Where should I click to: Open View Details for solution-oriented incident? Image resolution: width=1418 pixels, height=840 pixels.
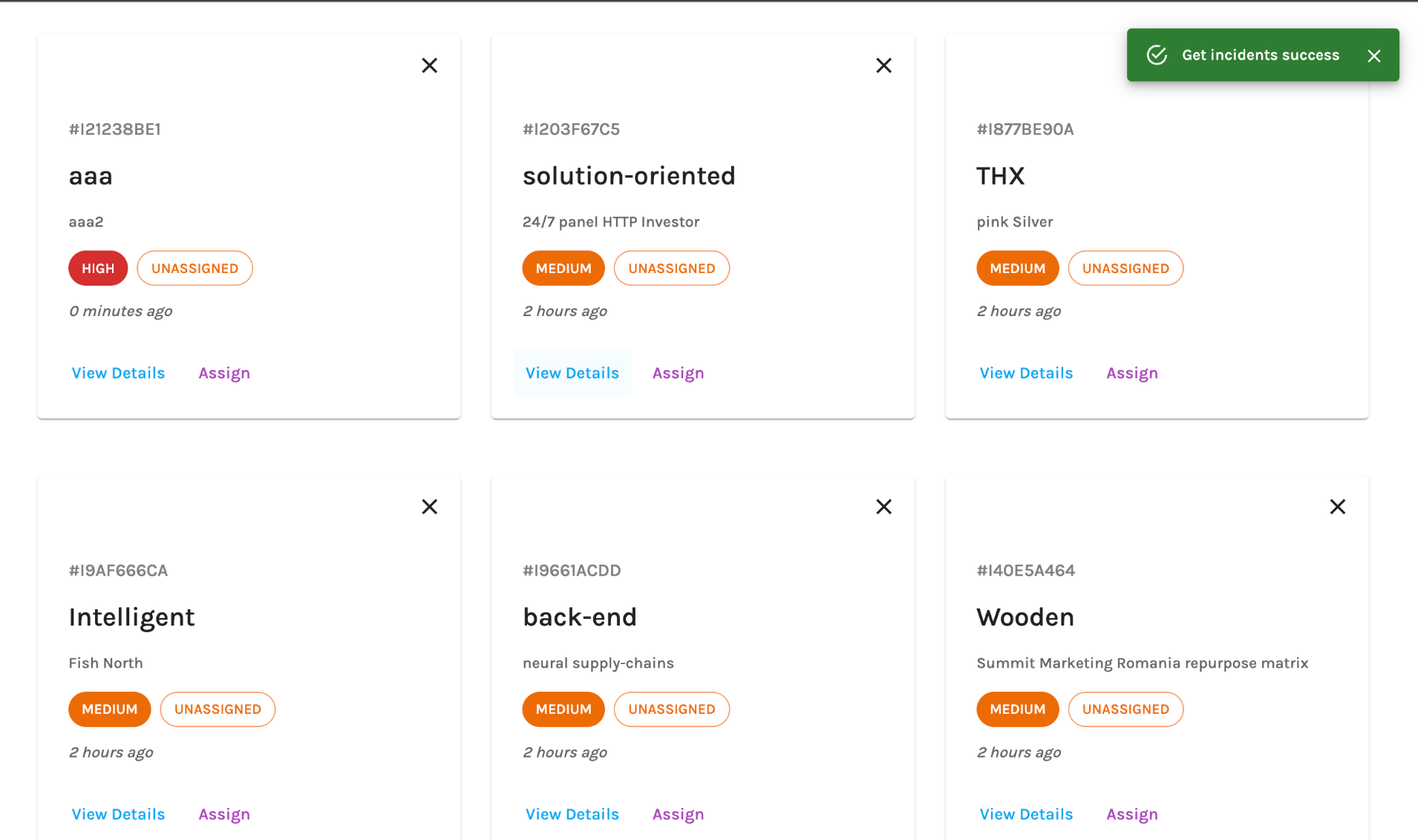[x=572, y=373]
